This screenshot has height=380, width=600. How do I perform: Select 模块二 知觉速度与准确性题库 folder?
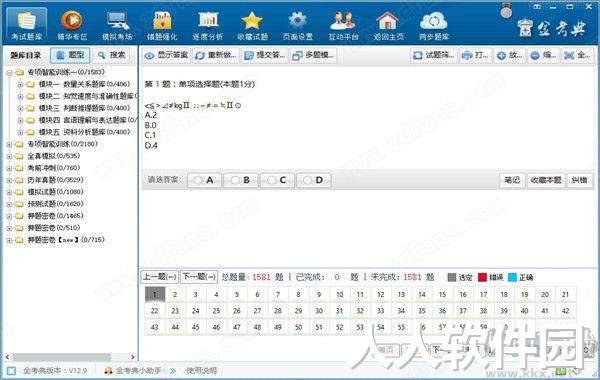(88, 96)
